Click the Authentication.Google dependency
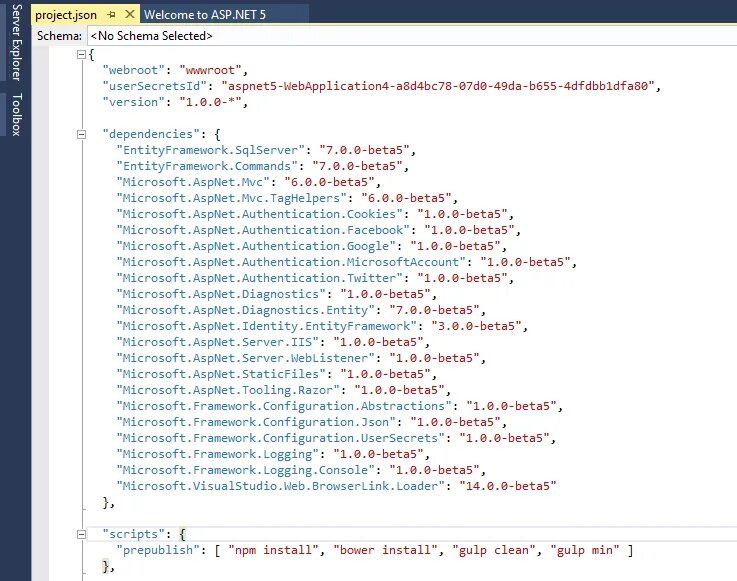 pos(256,246)
